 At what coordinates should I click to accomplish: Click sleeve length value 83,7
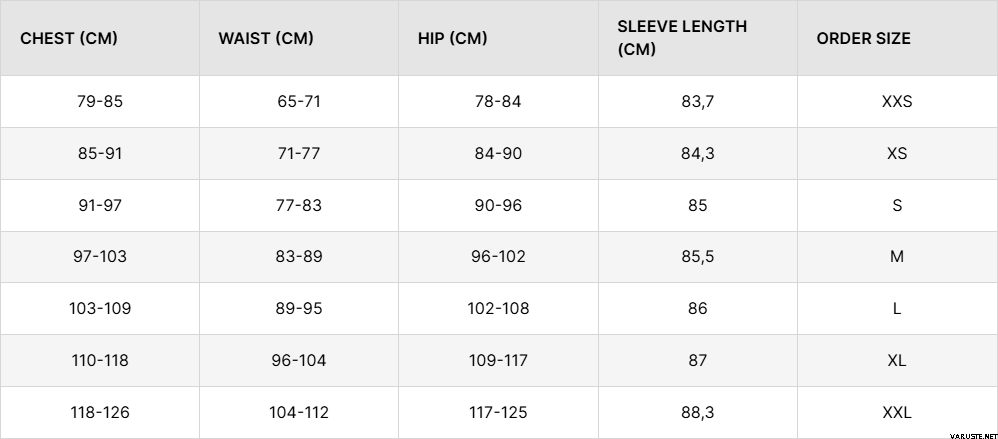tap(697, 101)
